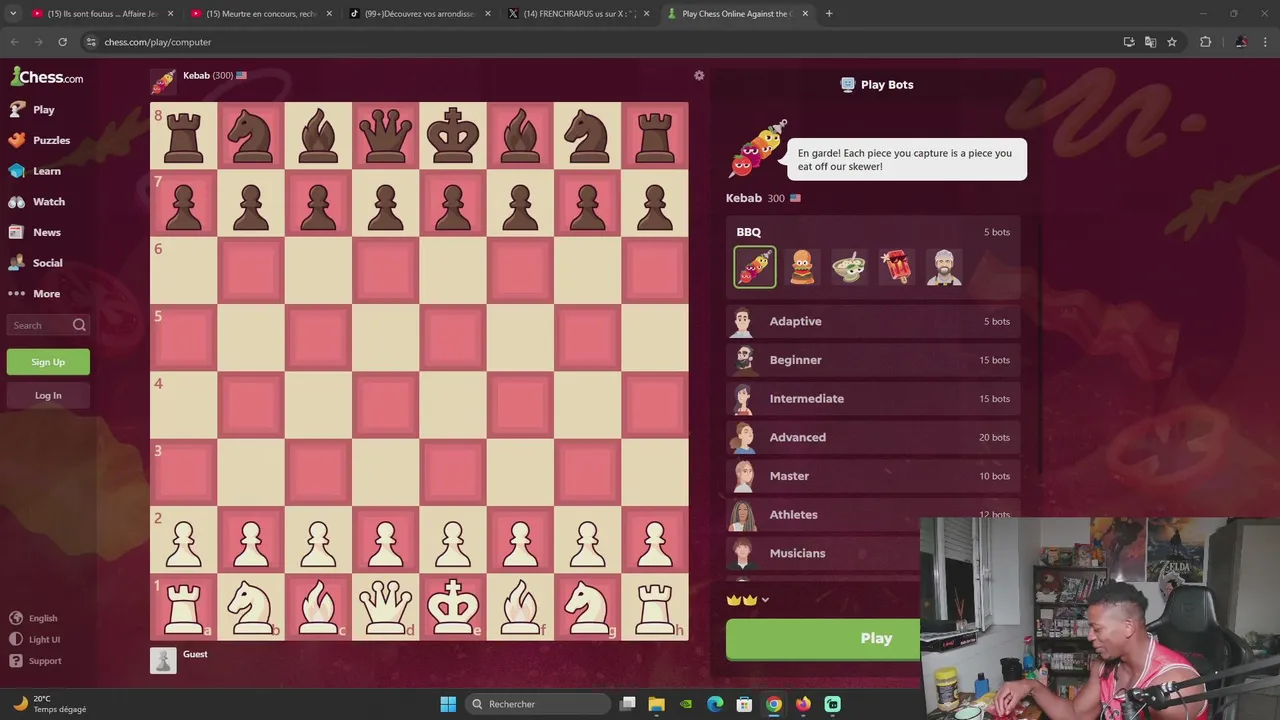
Task: Click the Guest player avatar below board
Action: tap(163, 660)
